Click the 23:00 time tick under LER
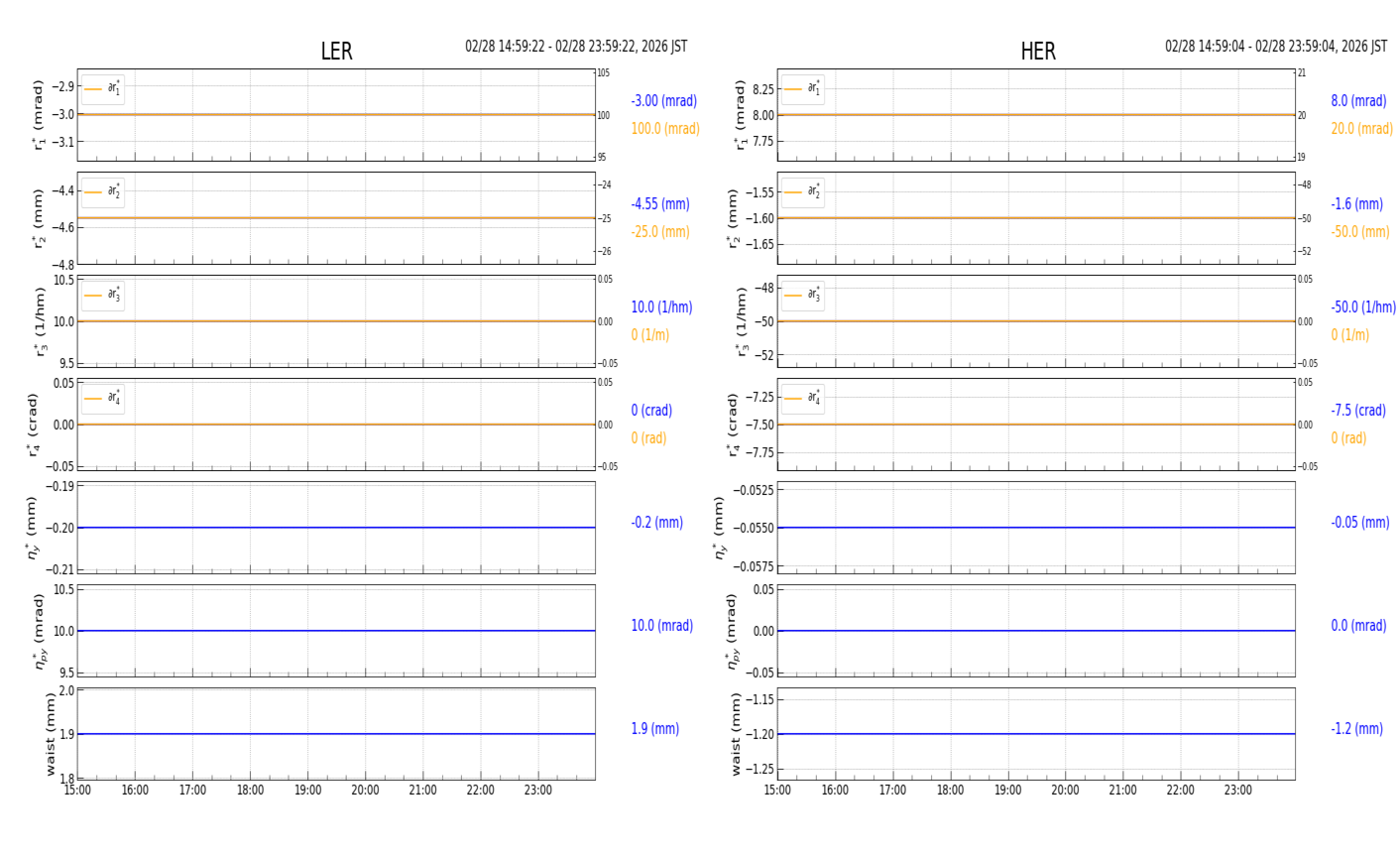 coord(538,791)
